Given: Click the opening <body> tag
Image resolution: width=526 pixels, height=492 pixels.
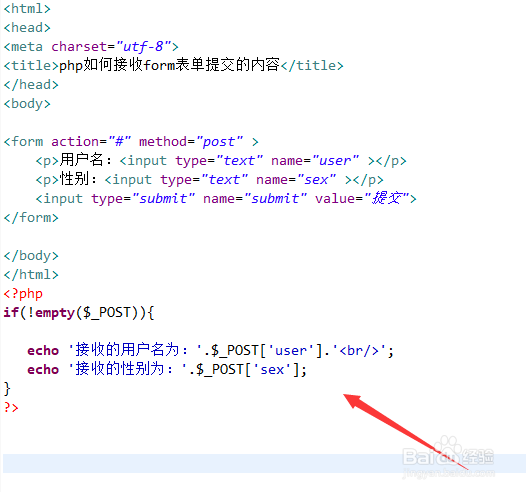Looking at the screenshot, I should [x=27, y=104].
